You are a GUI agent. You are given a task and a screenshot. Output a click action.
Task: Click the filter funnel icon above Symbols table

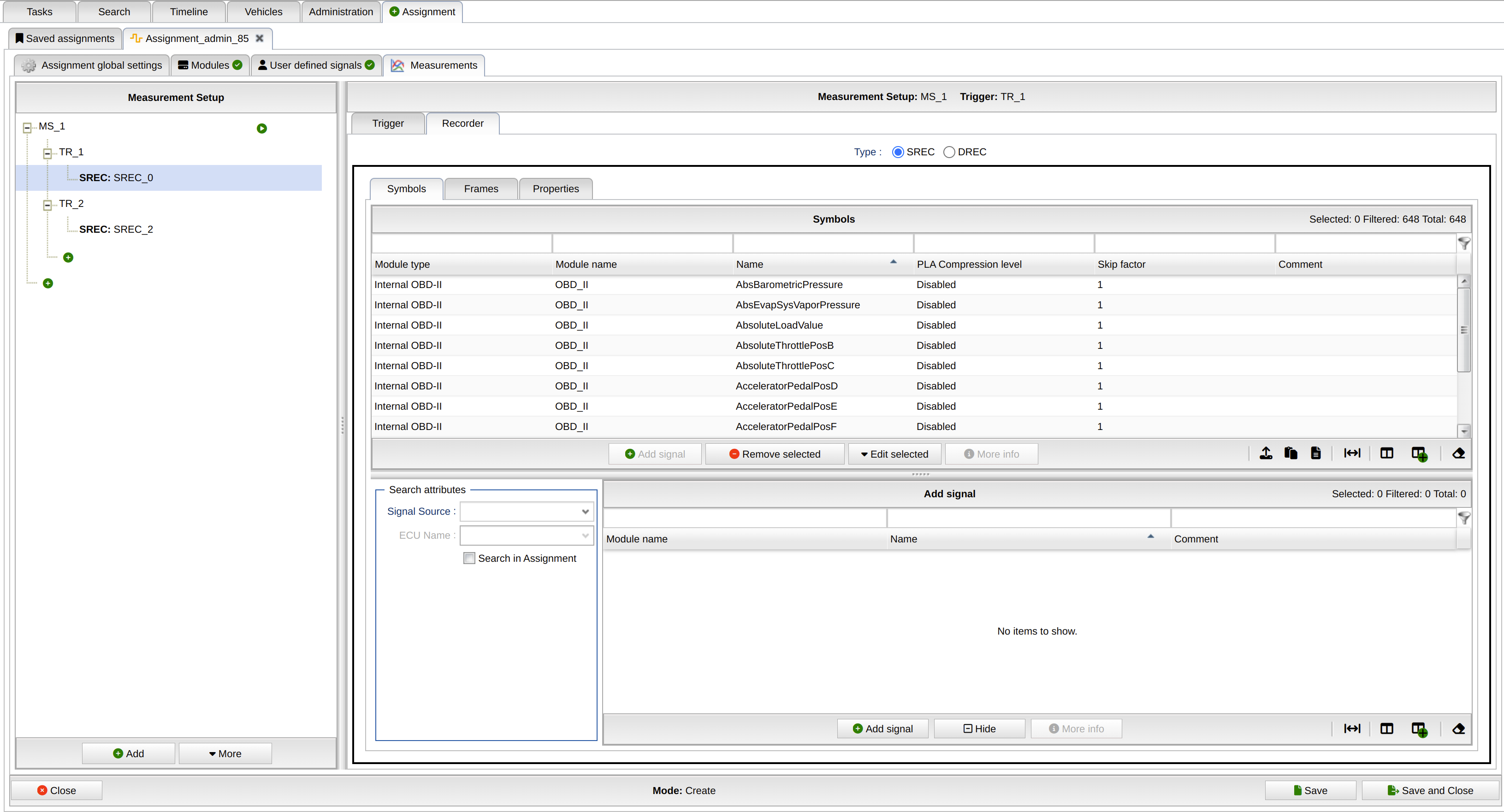click(x=1464, y=243)
